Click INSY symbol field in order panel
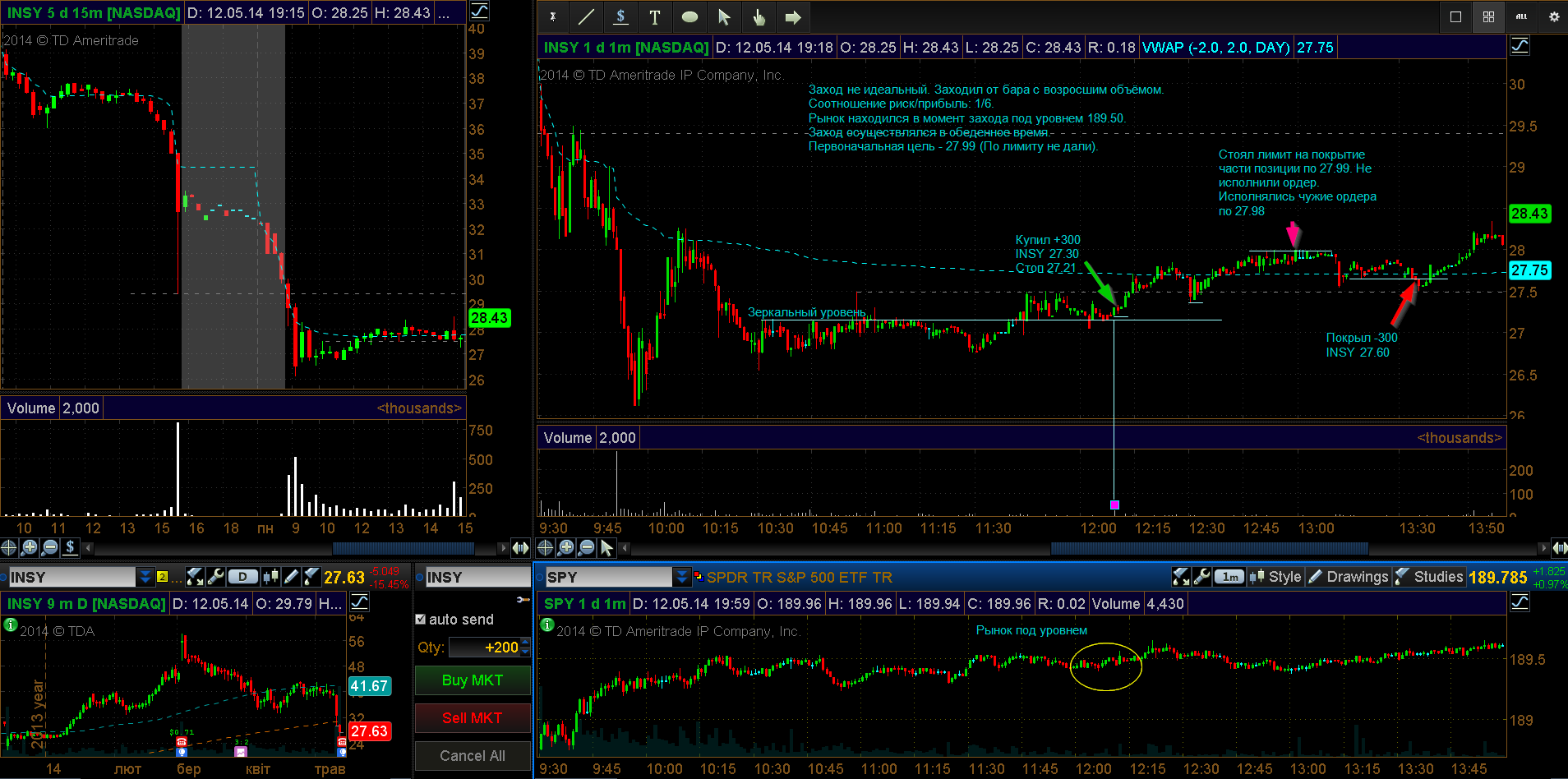 click(477, 577)
